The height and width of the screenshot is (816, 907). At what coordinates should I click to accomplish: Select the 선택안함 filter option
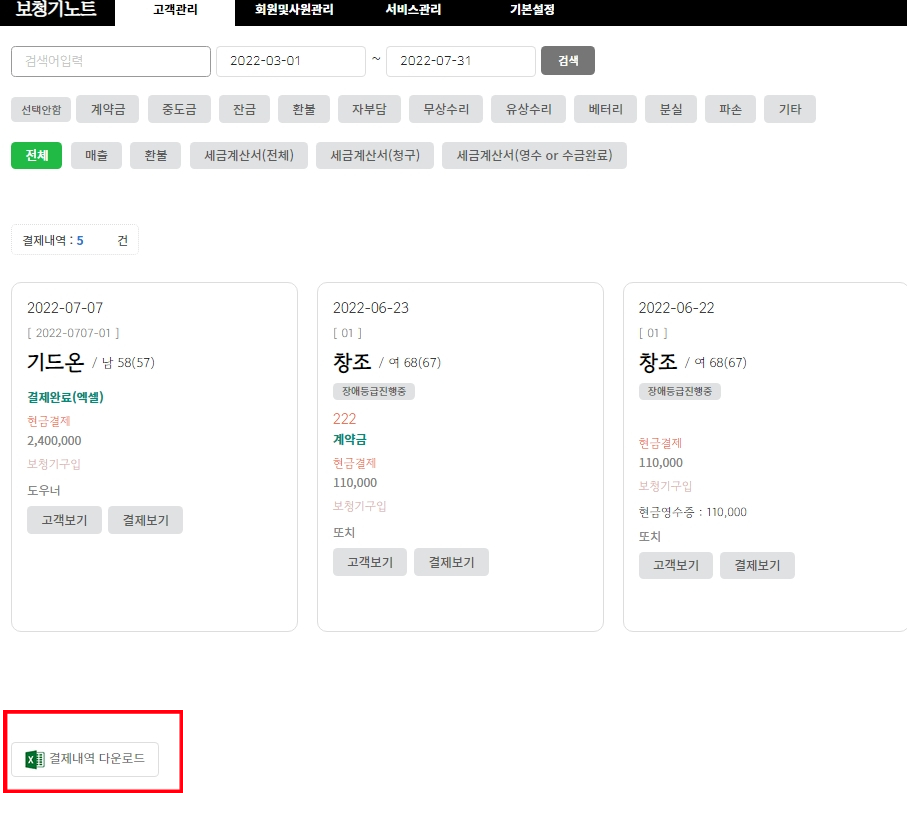tap(41, 110)
